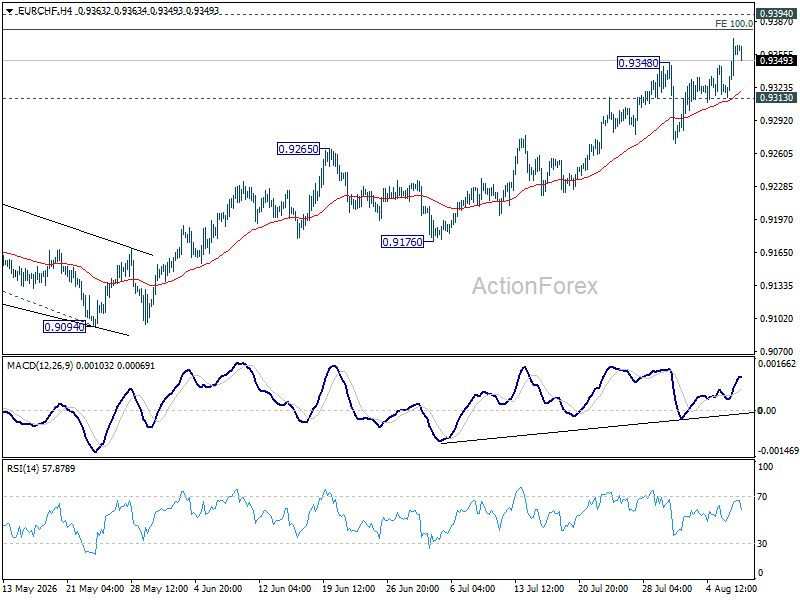Click the 0.93940 resistance level tag

[776, 14]
